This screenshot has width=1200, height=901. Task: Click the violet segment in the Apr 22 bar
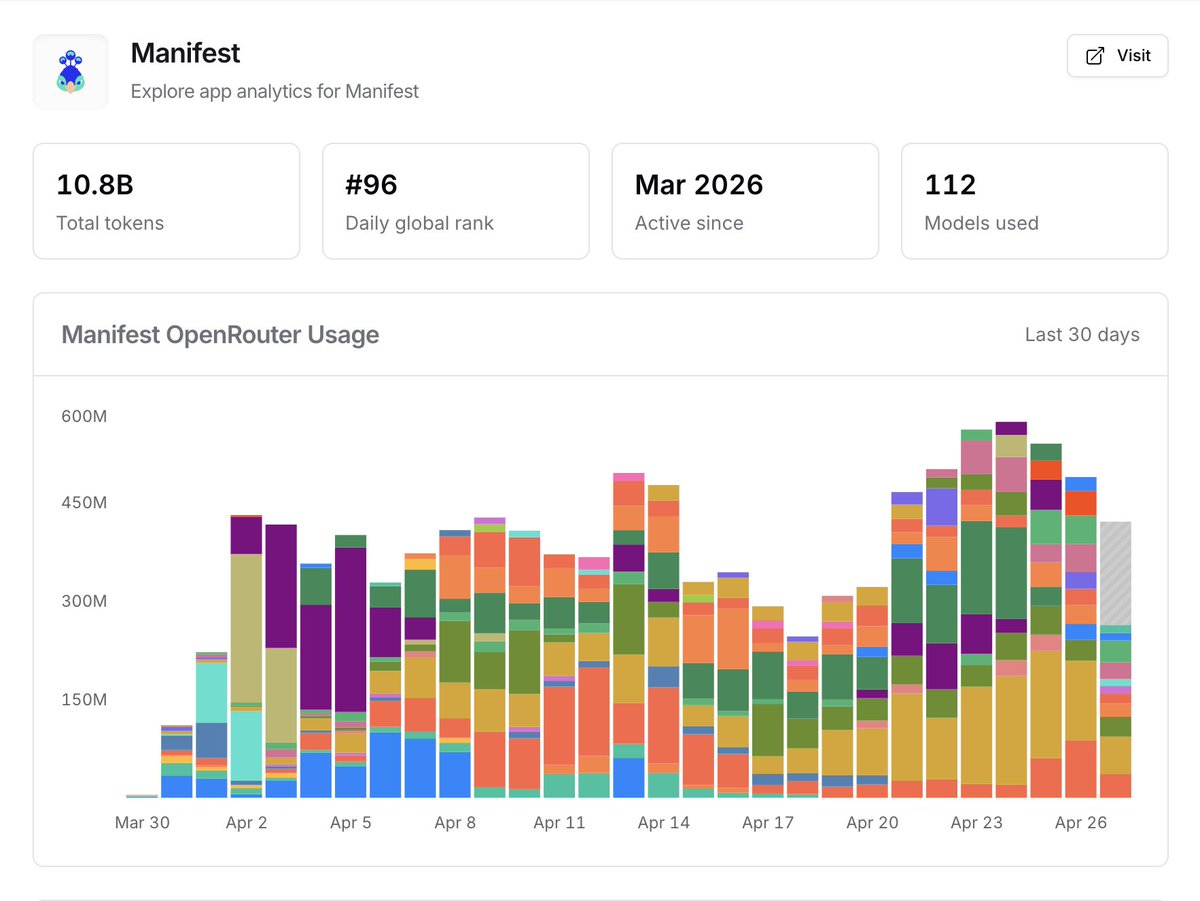click(x=941, y=507)
